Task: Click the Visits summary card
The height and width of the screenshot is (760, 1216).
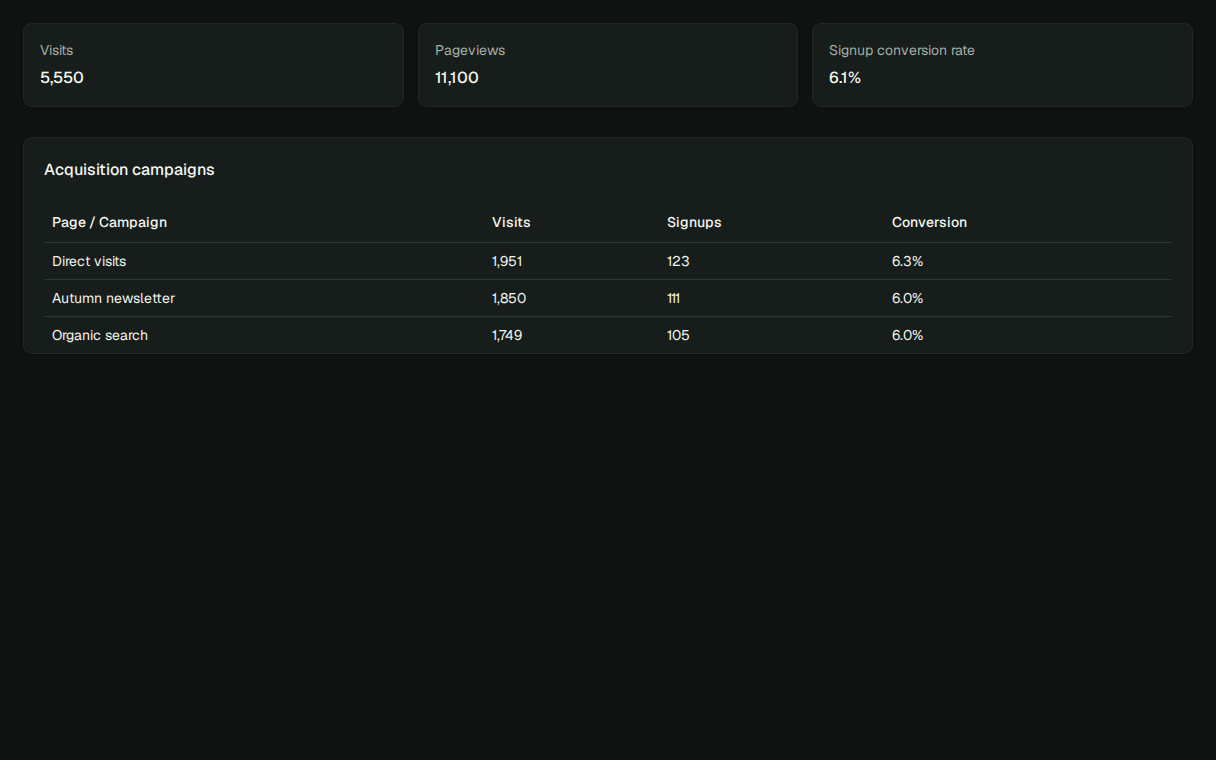Action: [213, 65]
